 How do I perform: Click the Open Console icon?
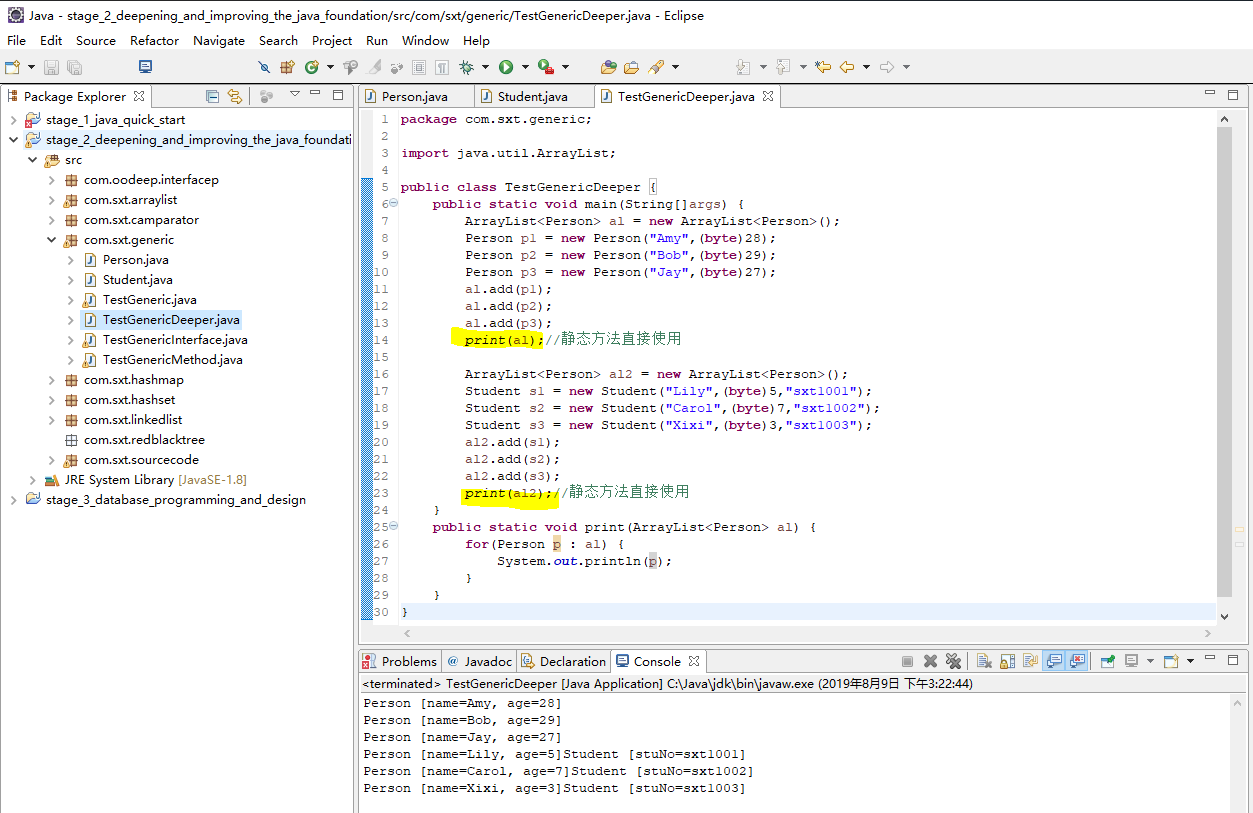click(1171, 661)
